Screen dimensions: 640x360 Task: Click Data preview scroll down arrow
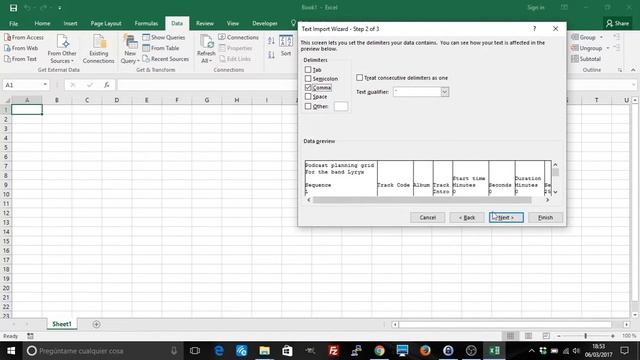[x=555, y=192]
